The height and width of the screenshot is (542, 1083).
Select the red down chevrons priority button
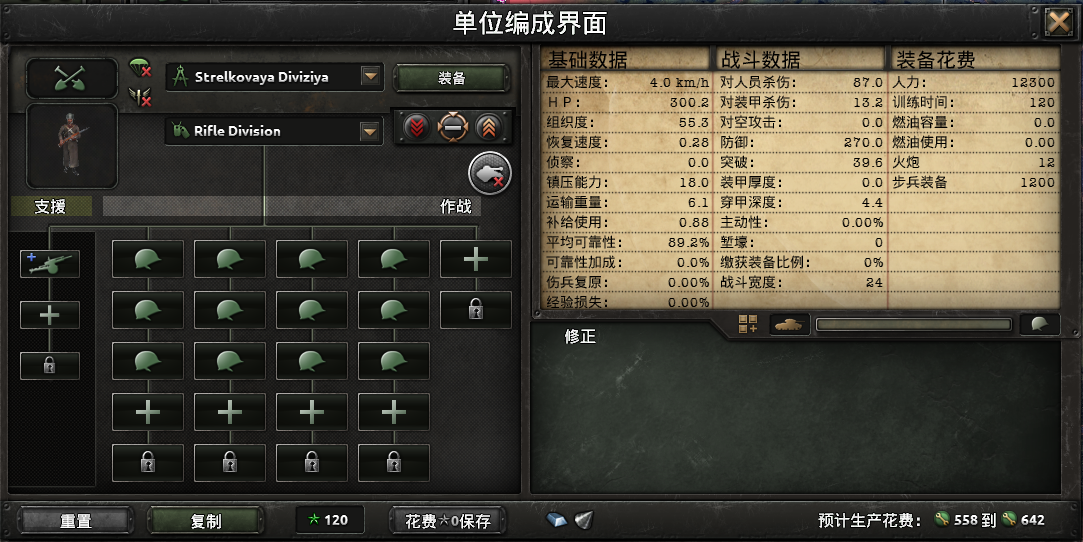point(416,127)
